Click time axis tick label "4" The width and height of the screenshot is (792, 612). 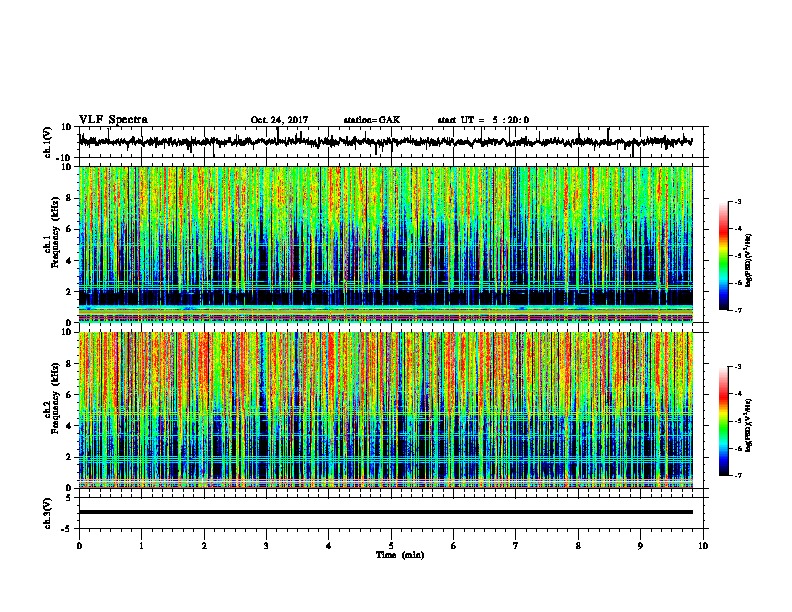click(x=329, y=546)
